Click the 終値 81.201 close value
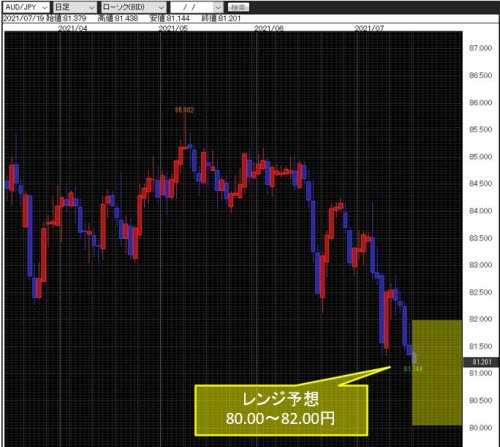The image size is (500, 447). click(221, 18)
